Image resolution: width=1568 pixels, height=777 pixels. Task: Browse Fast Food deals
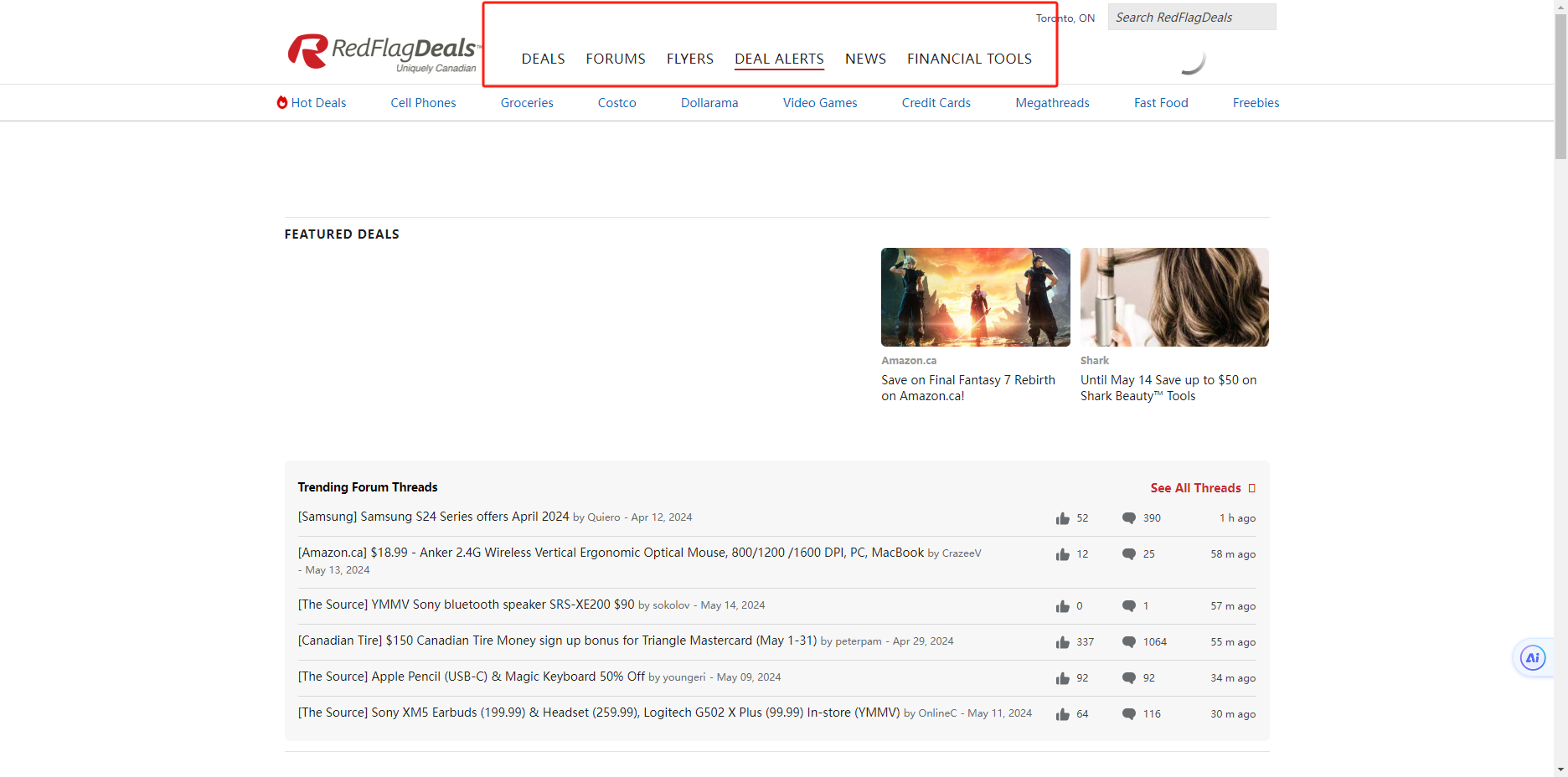pyautogui.click(x=1161, y=103)
